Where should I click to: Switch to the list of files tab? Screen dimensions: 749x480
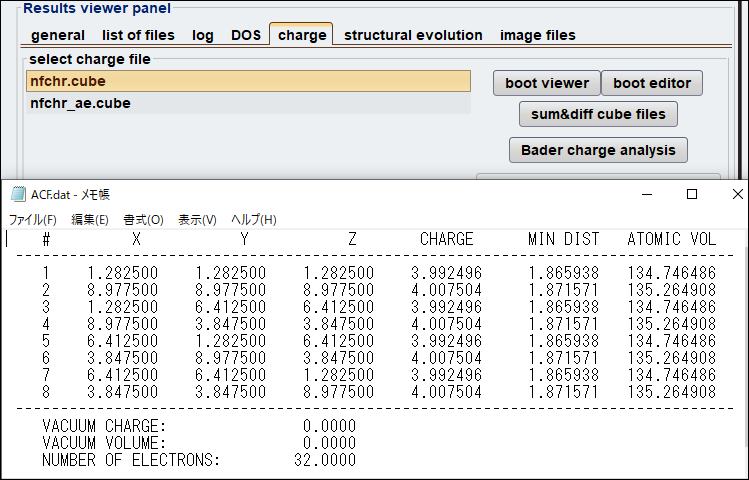pos(138,35)
